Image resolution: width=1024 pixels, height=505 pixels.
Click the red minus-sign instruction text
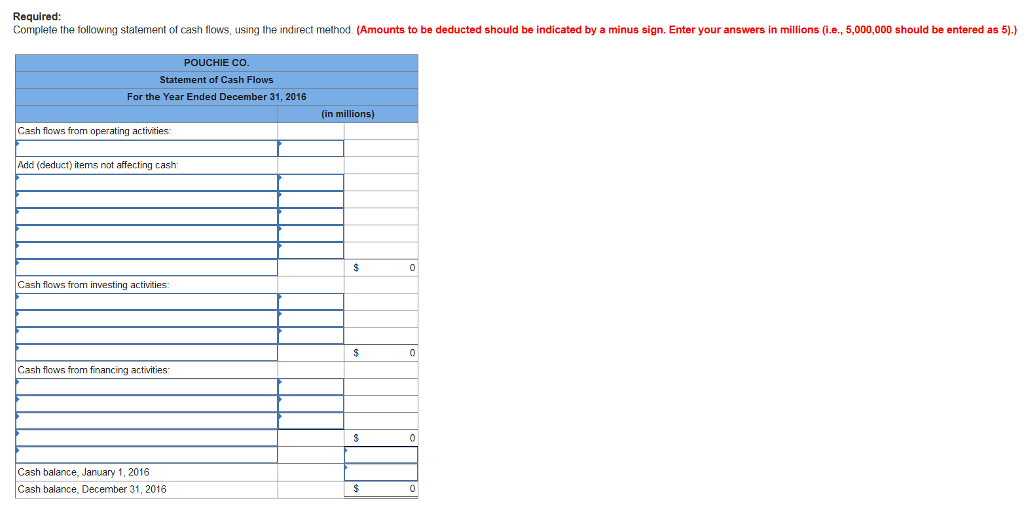(x=687, y=30)
